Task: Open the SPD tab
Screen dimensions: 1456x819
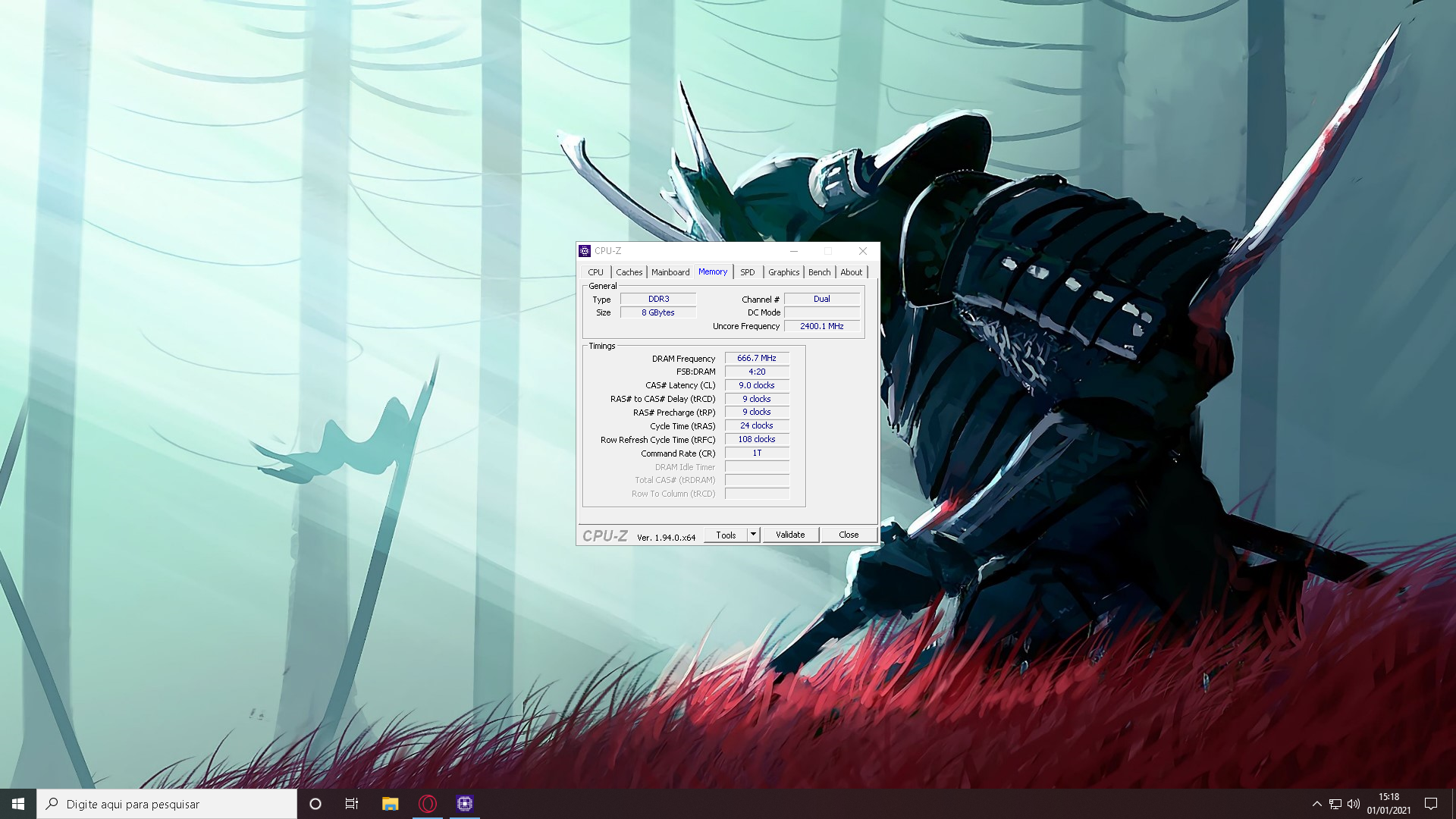Action: [x=748, y=272]
